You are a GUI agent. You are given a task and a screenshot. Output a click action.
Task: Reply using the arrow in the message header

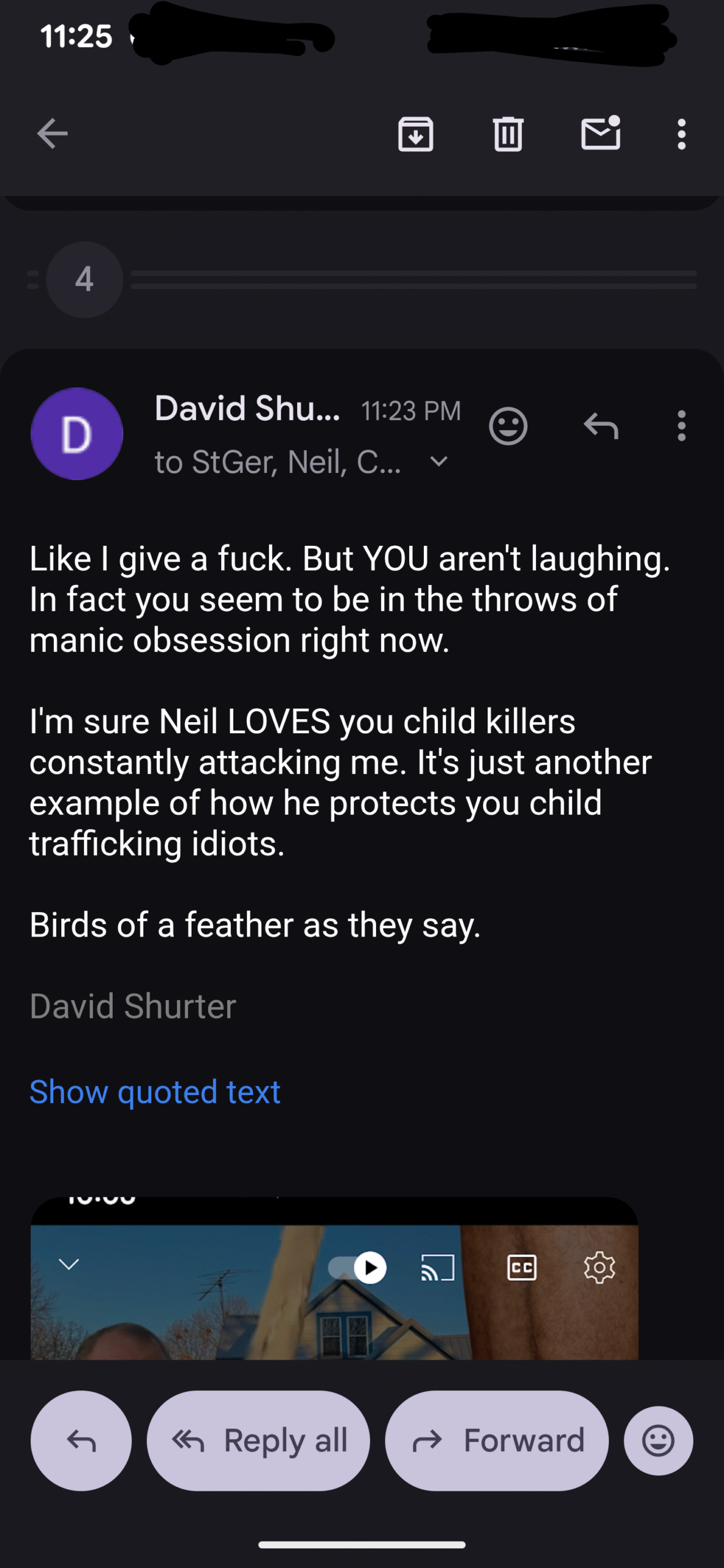pos(601,426)
